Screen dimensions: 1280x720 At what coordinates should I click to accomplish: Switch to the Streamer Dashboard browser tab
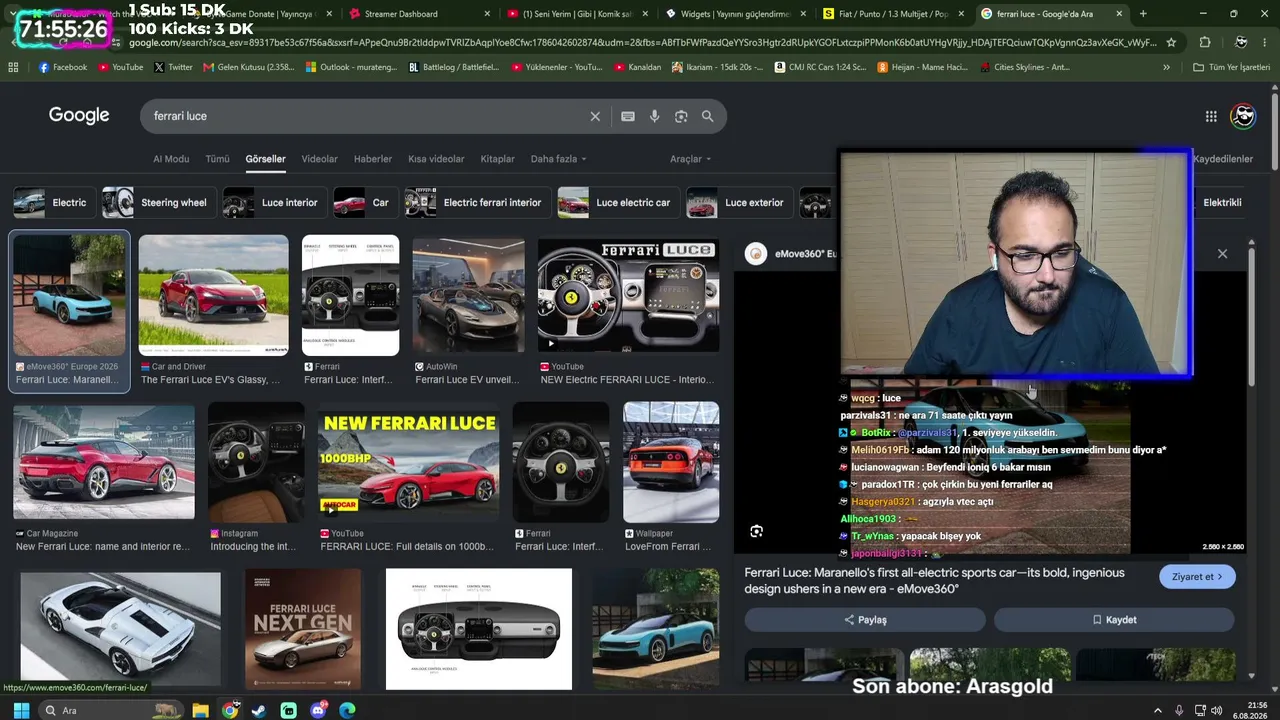click(410, 14)
